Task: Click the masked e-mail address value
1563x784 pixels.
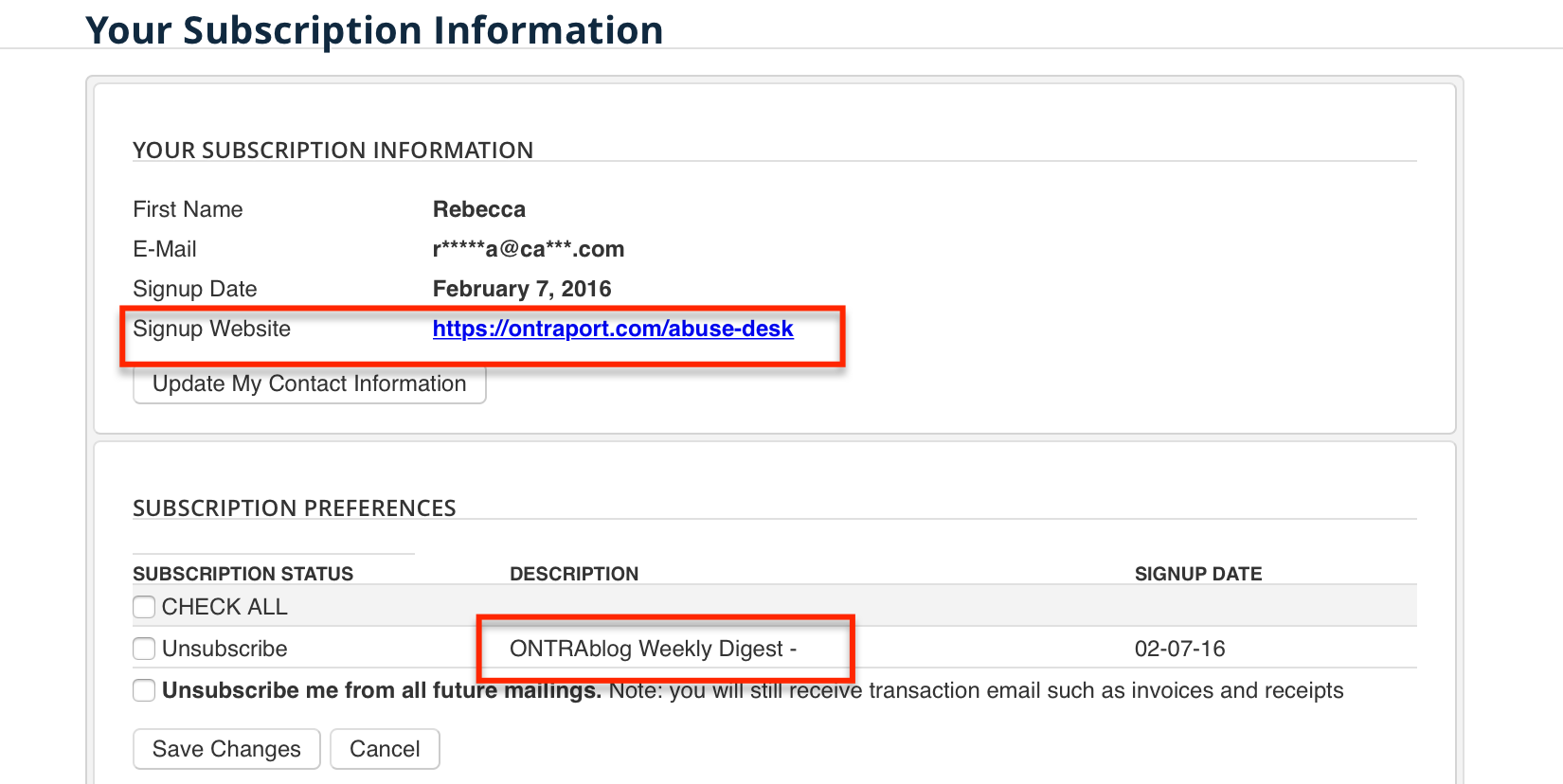Action: pos(528,249)
